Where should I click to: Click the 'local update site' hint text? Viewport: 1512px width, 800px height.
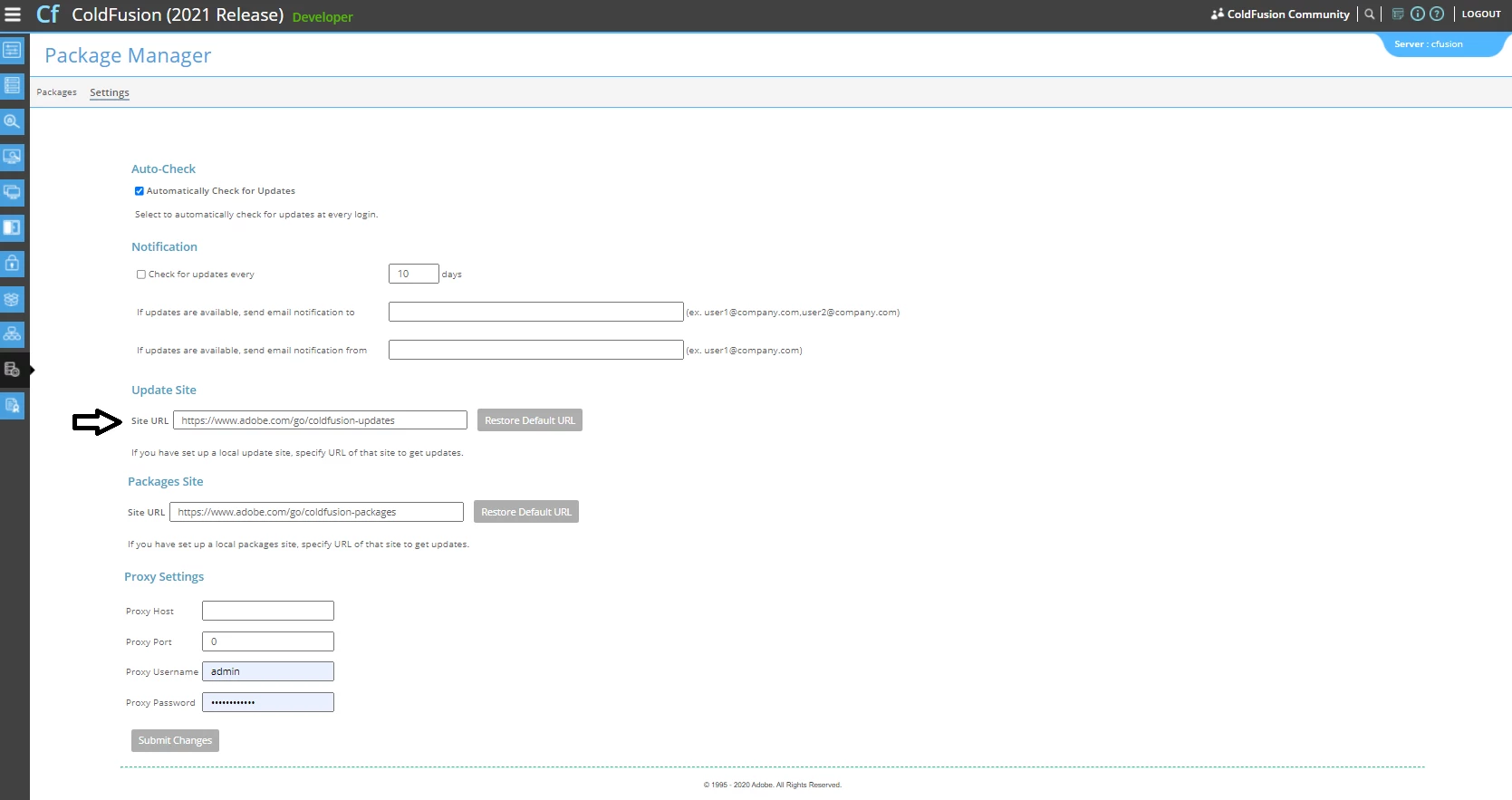[x=297, y=453]
